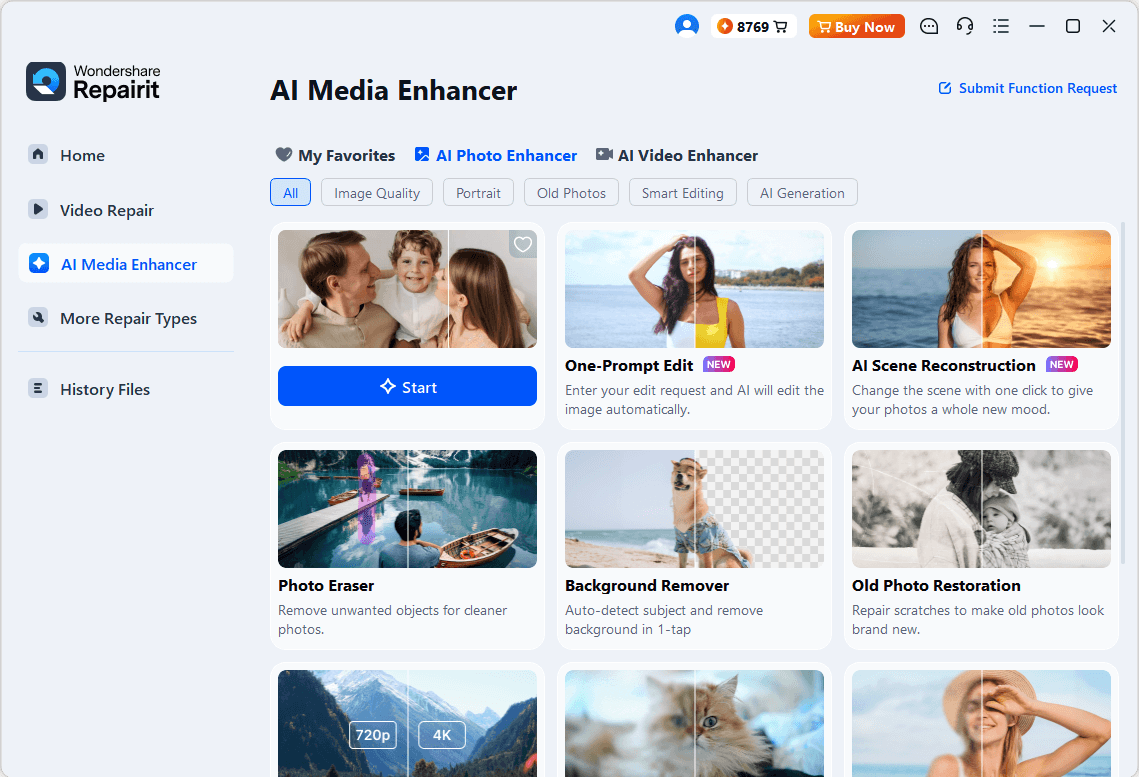This screenshot has width=1139, height=777.
Task: Open the One-Prompt Edit beach thumbnail
Action: coord(694,289)
